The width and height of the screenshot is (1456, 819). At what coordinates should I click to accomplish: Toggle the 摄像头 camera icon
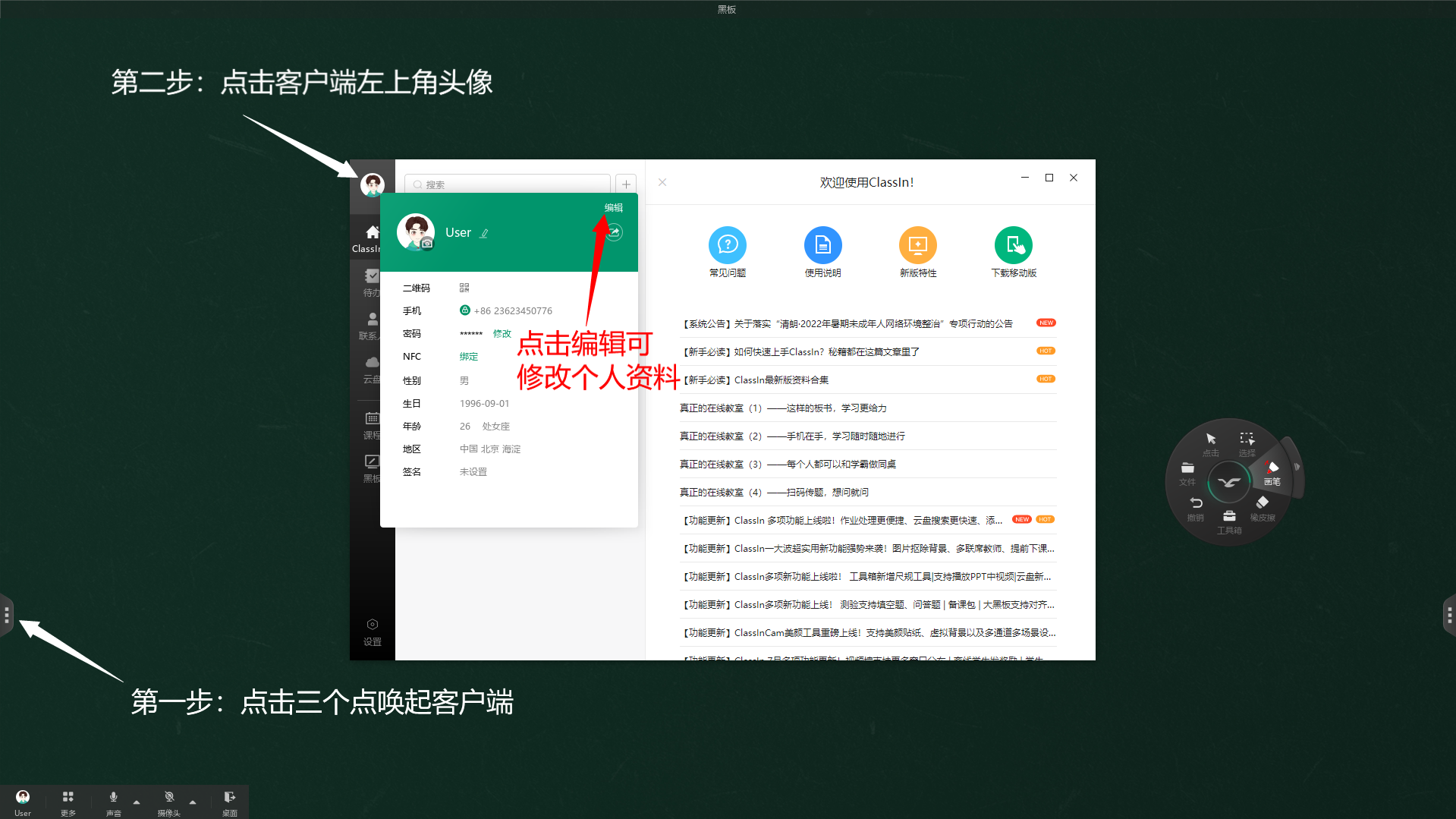[169, 797]
